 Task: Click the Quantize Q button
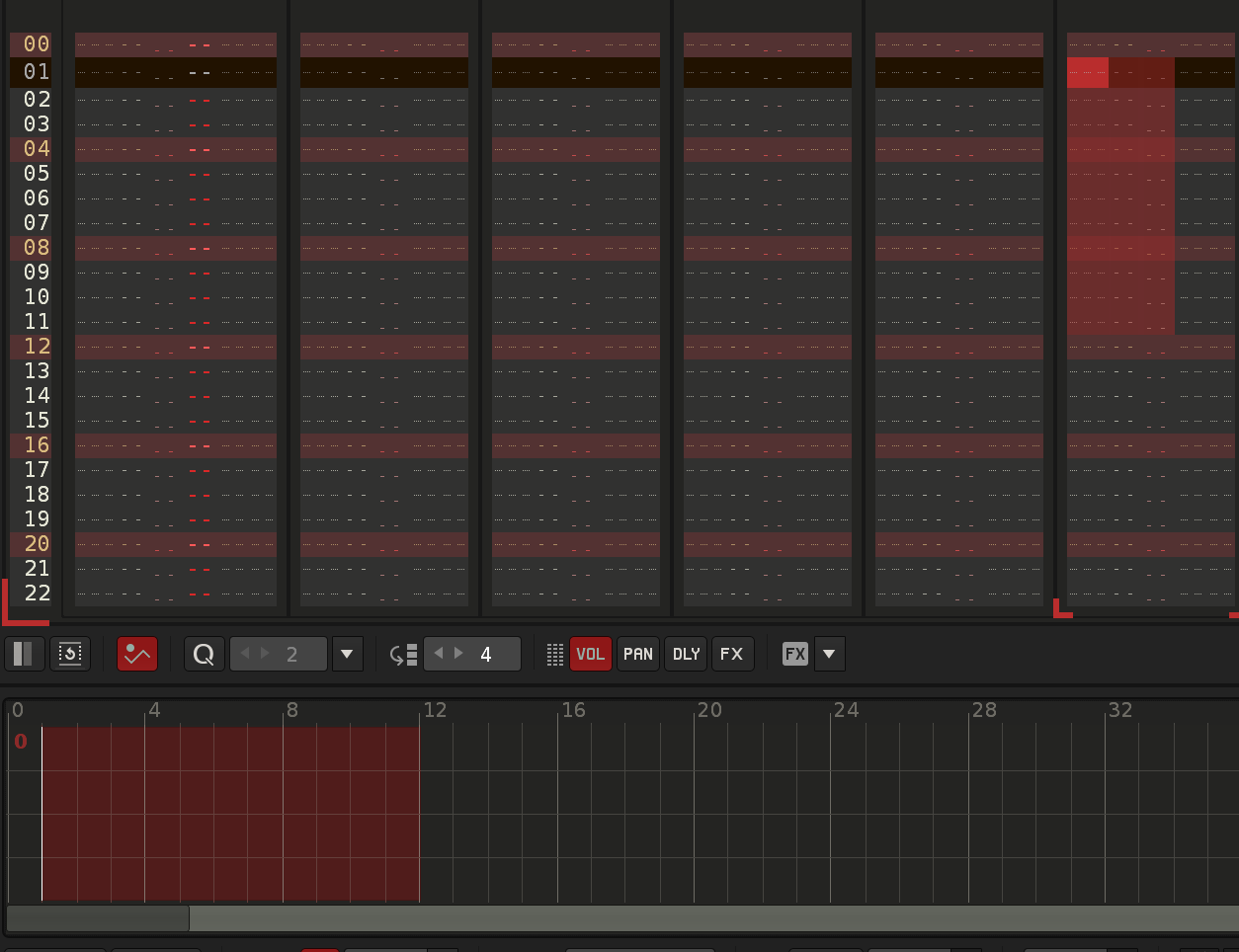(x=204, y=654)
